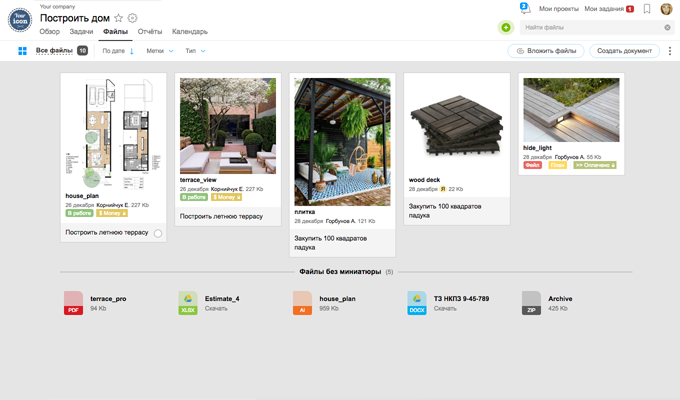
Task: Click the company logo icon
Action: coord(20,20)
